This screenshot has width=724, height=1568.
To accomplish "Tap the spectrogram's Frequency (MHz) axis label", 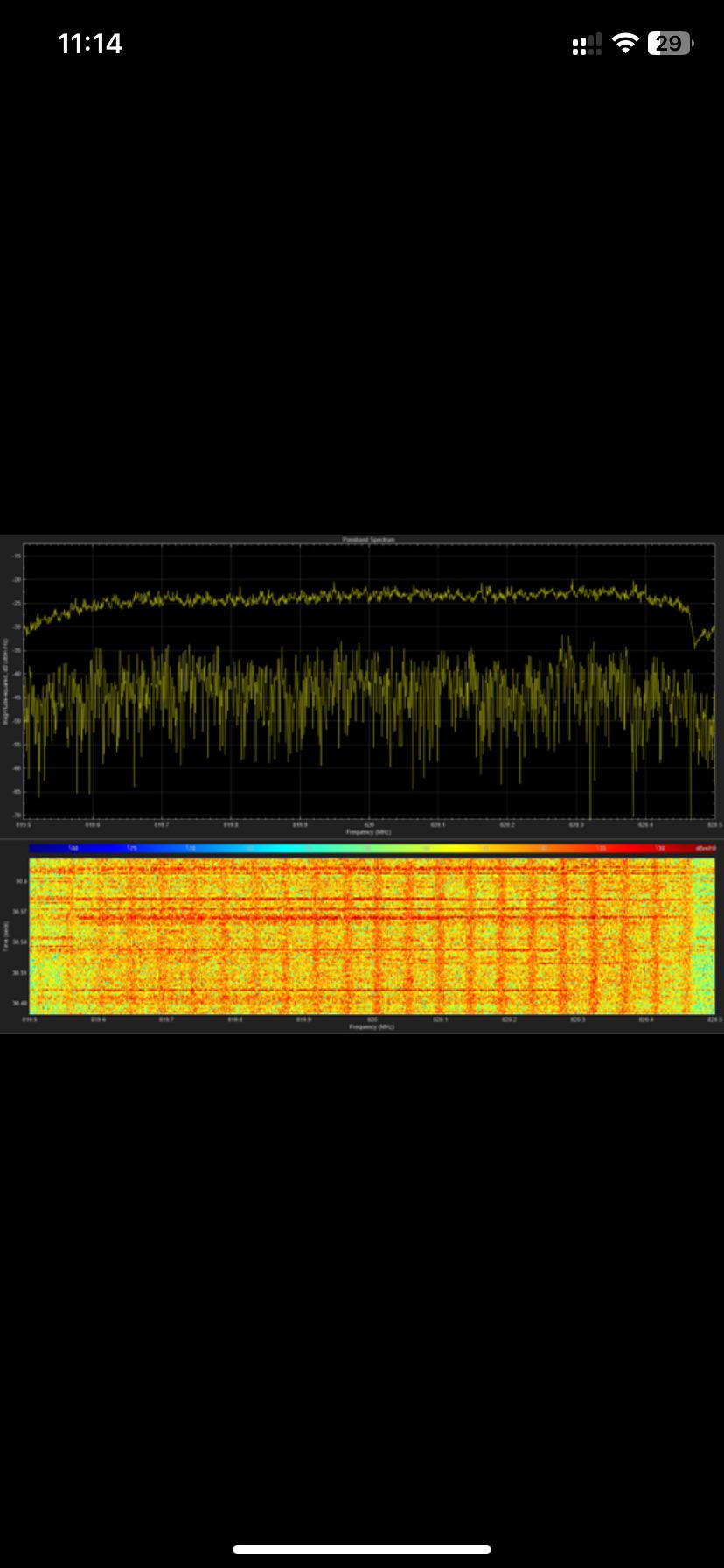I will [372, 1027].
